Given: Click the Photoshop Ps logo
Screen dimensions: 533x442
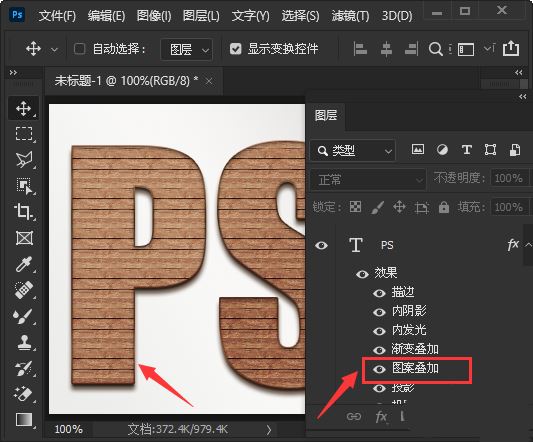Looking at the screenshot, I should (x=17, y=15).
